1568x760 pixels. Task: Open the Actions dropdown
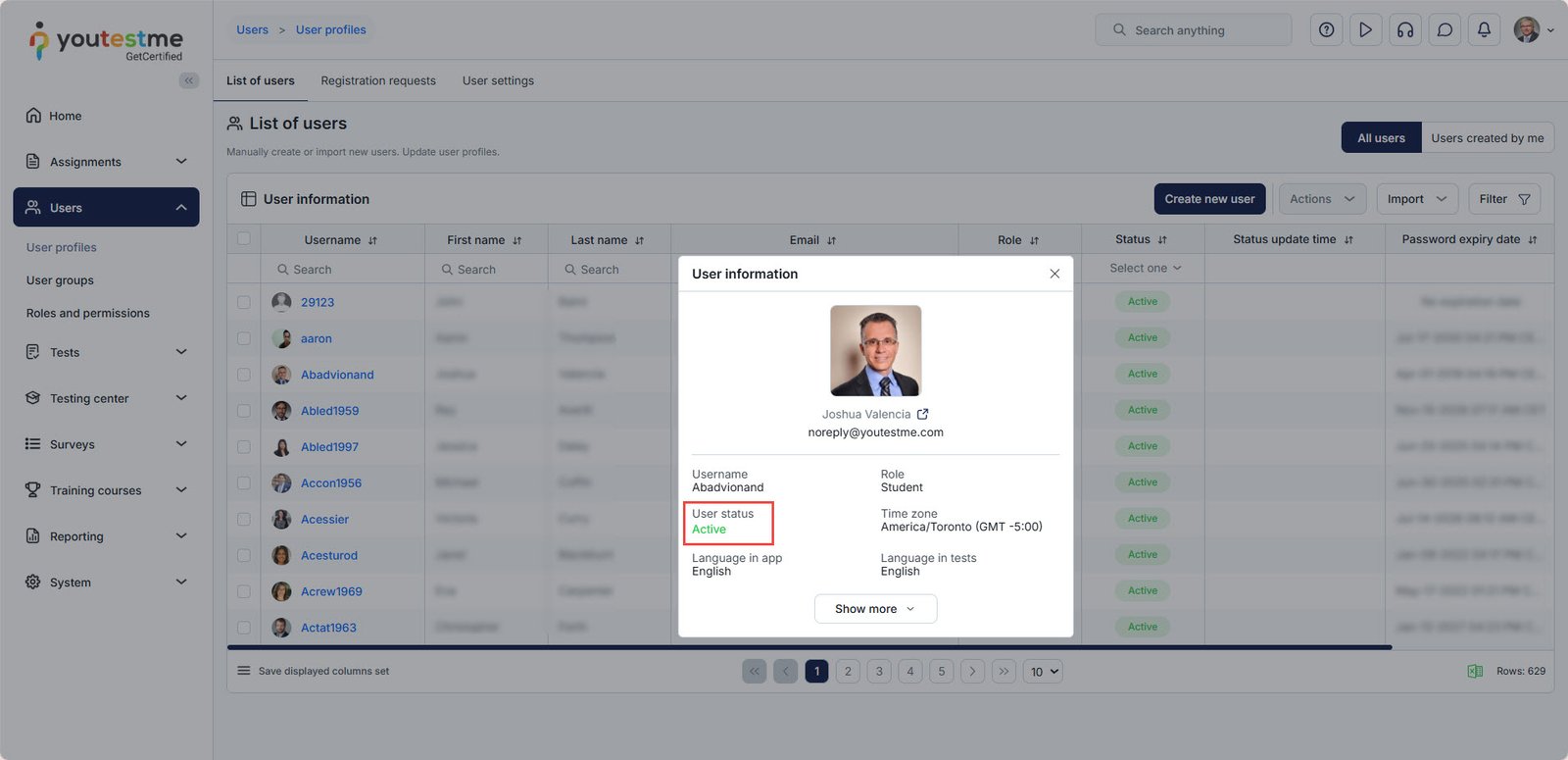pyautogui.click(x=1322, y=199)
